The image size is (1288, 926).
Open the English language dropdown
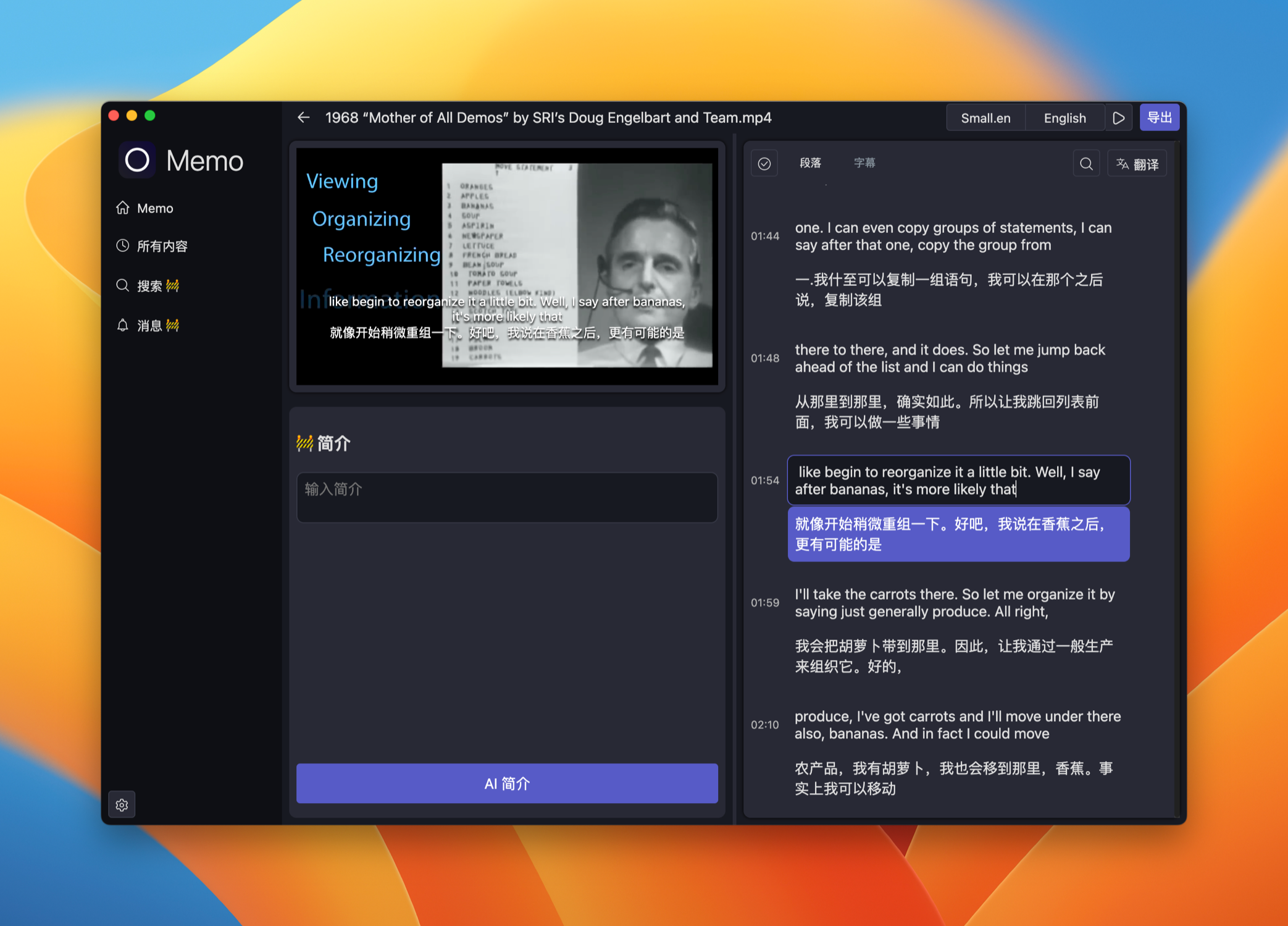pyautogui.click(x=1064, y=118)
